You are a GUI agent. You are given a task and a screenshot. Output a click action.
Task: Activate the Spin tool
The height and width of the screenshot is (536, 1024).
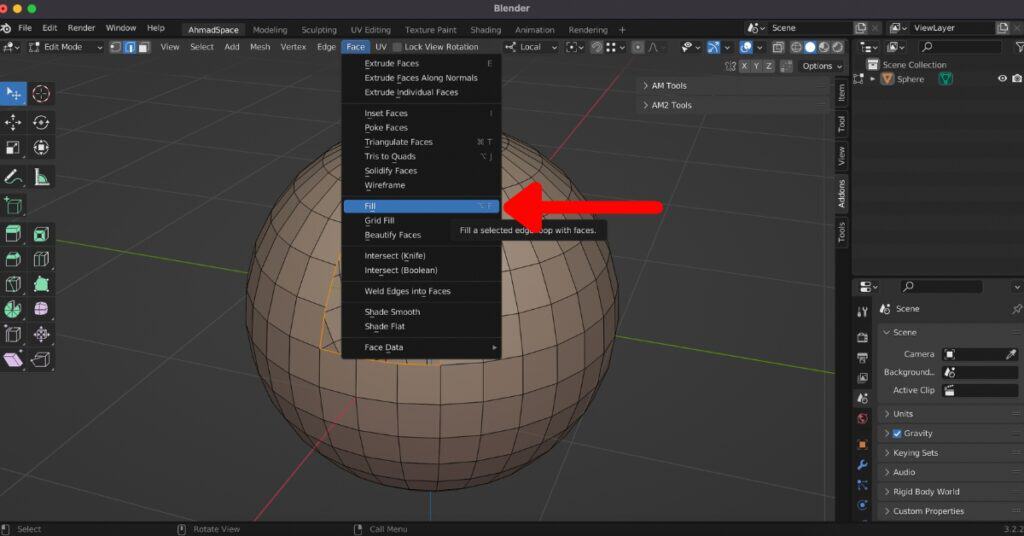click(x=13, y=309)
